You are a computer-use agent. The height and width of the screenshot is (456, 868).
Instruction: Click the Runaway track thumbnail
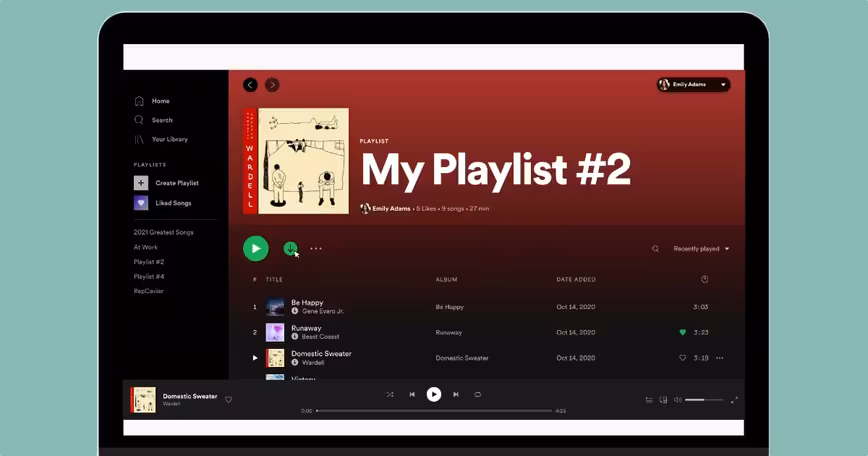coord(275,333)
